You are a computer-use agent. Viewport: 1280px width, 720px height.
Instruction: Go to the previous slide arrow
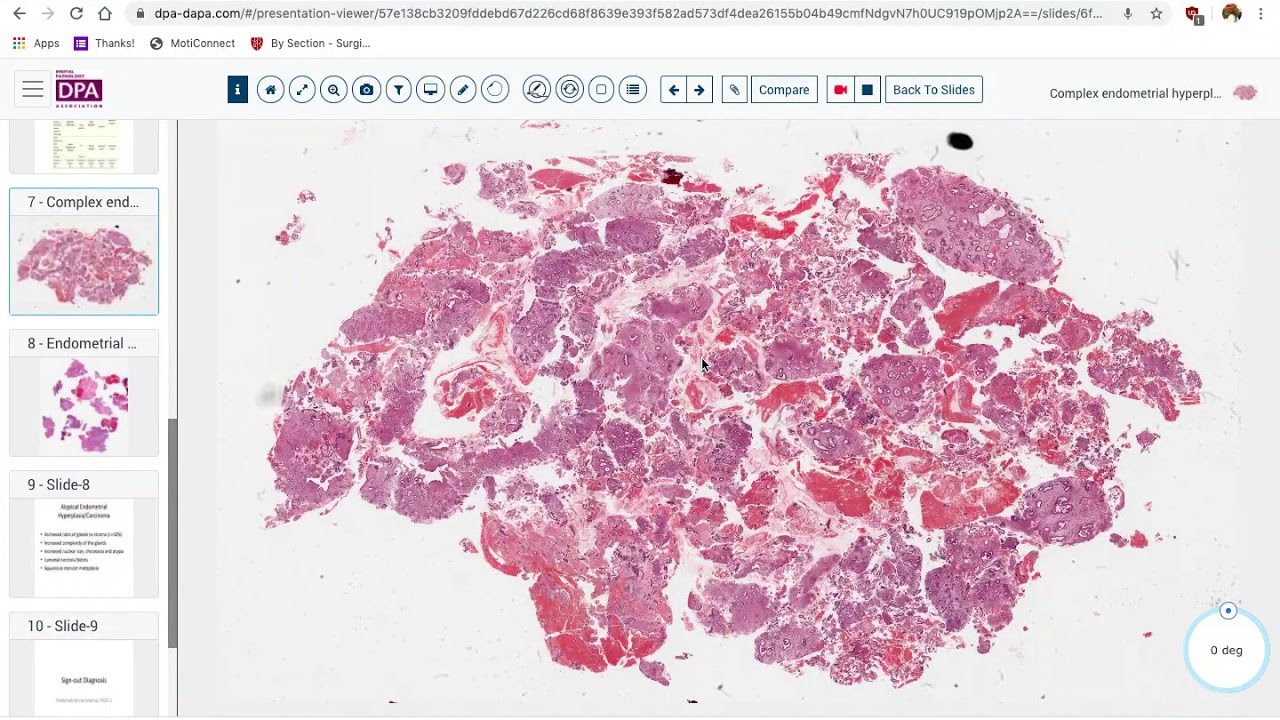674,90
